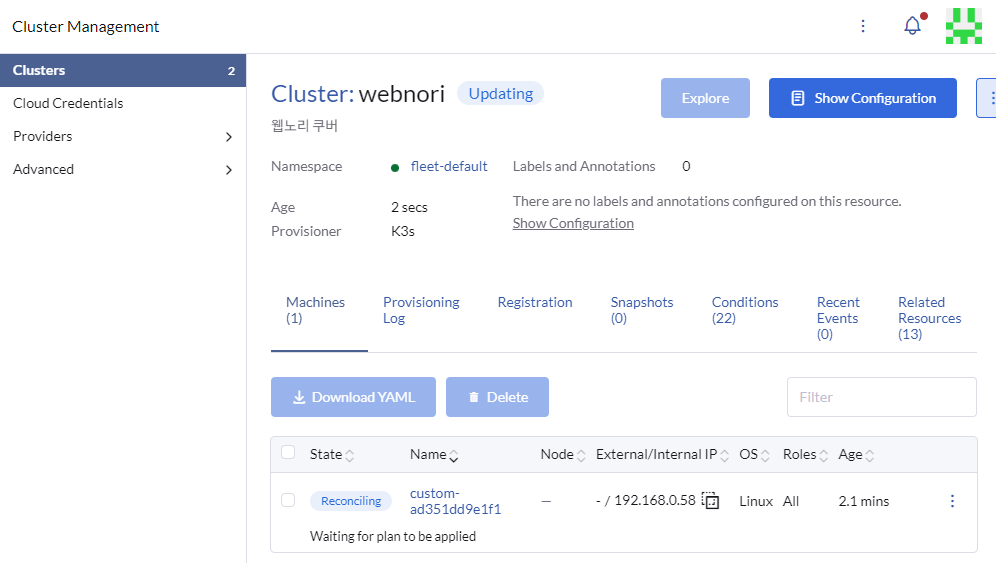
Task: Select Cloud Credentials in the sidebar
Action: [68, 103]
